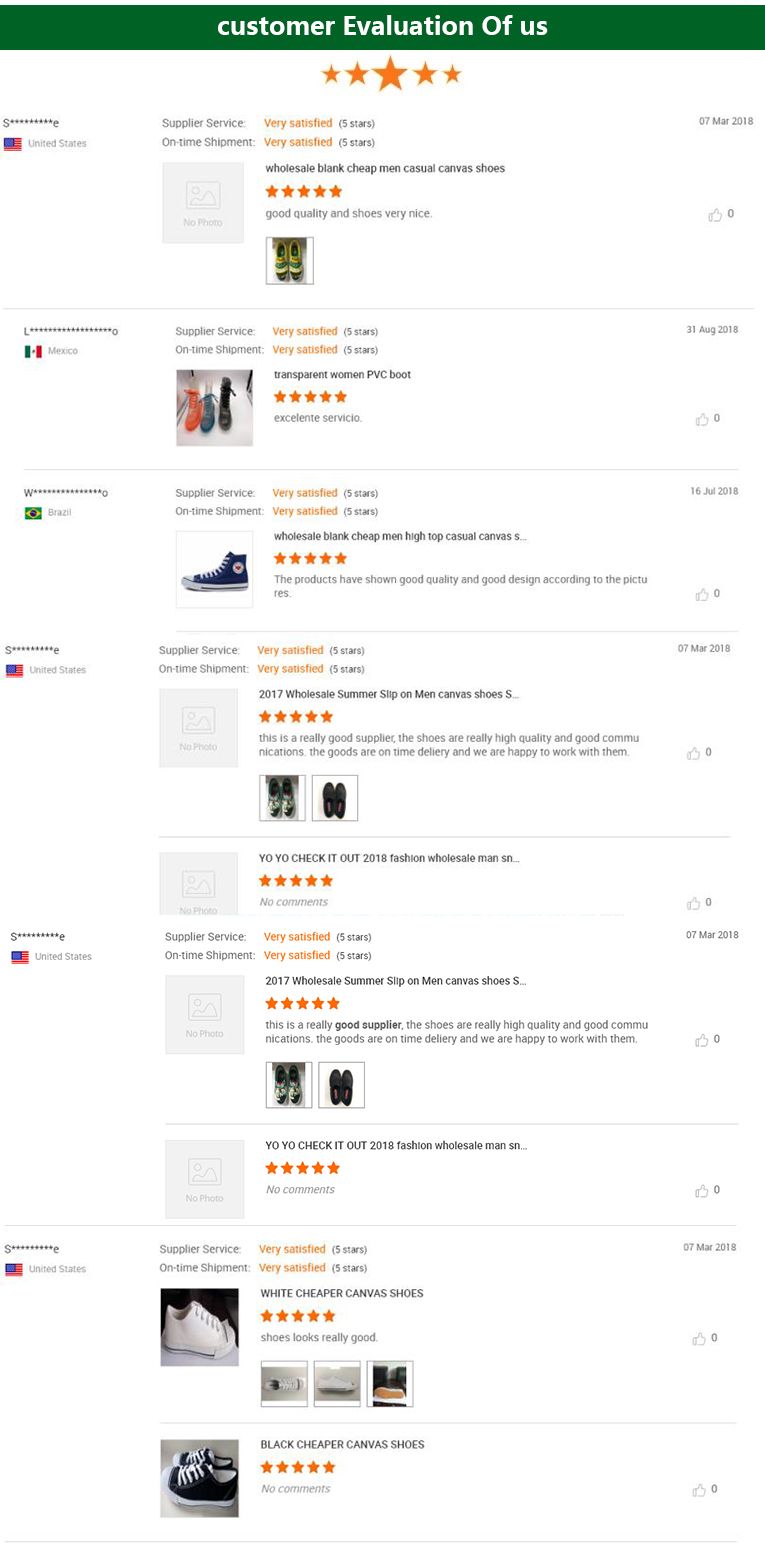Image resolution: width=765 pixels, height=1546 pixels.
Task: Open first 'YO YO CHECK IT OUT 2018' product link
Action: click(x=389, y=859)
